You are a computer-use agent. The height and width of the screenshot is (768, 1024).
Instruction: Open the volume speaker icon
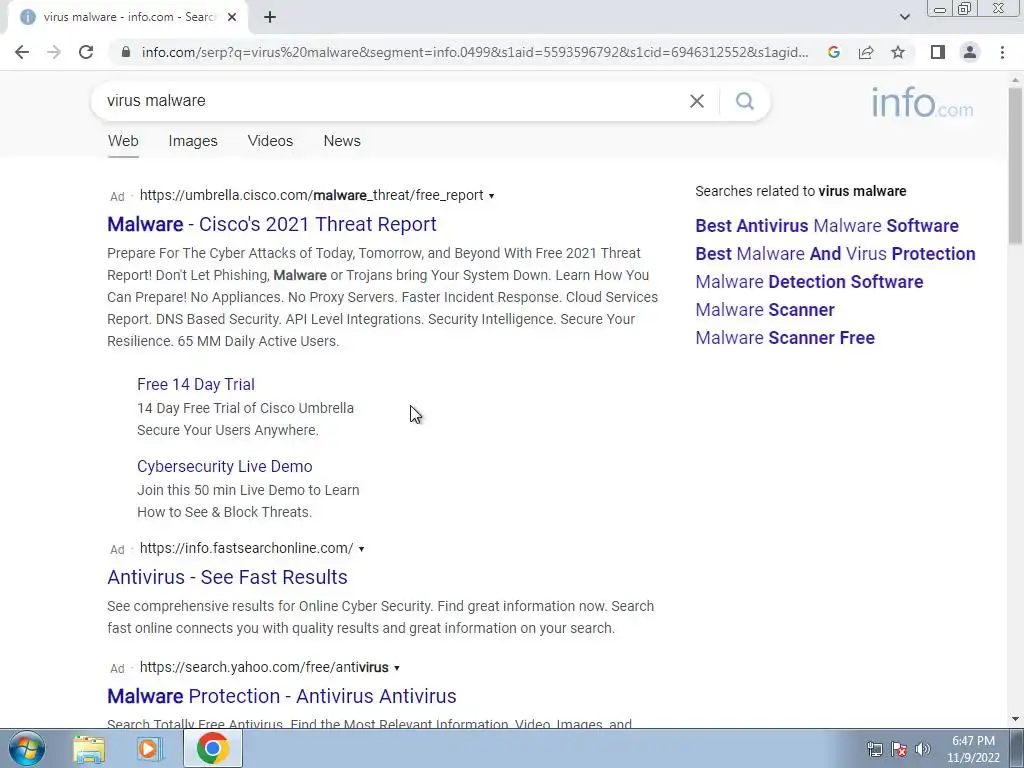923,749
